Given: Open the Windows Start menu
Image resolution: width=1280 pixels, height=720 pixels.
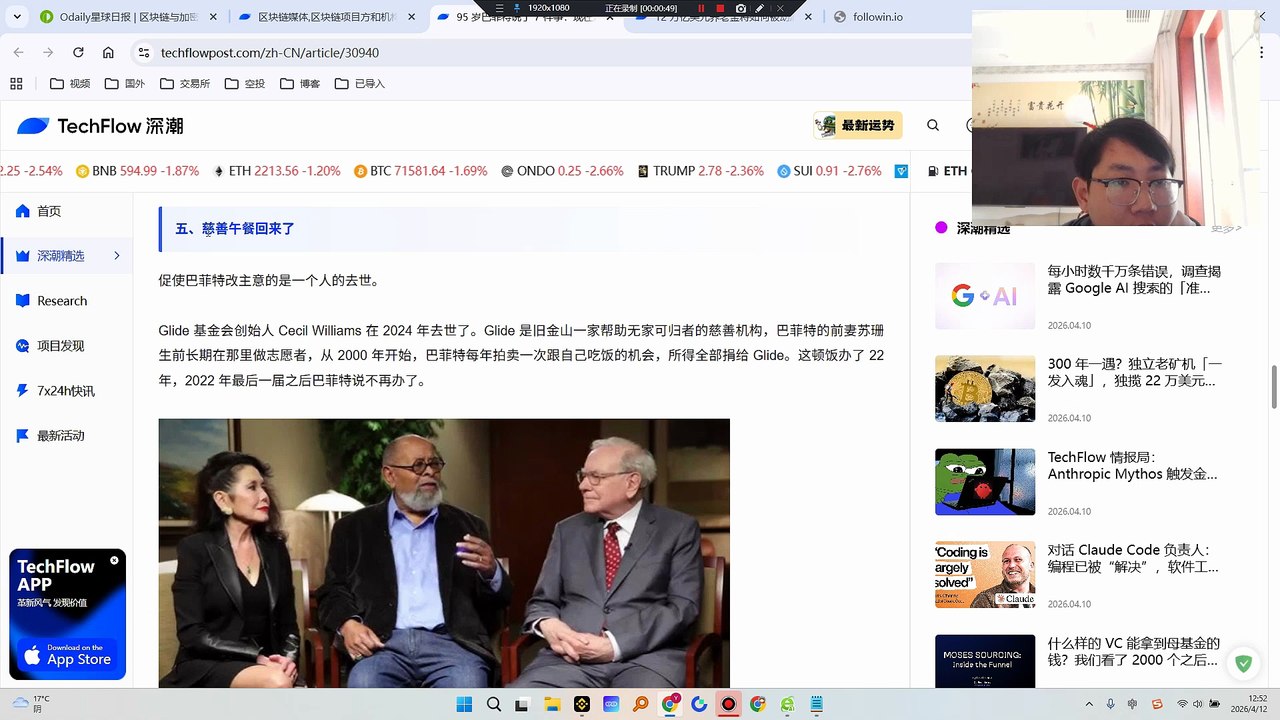Looking at the screenshot, I should (x=464, y=705).
